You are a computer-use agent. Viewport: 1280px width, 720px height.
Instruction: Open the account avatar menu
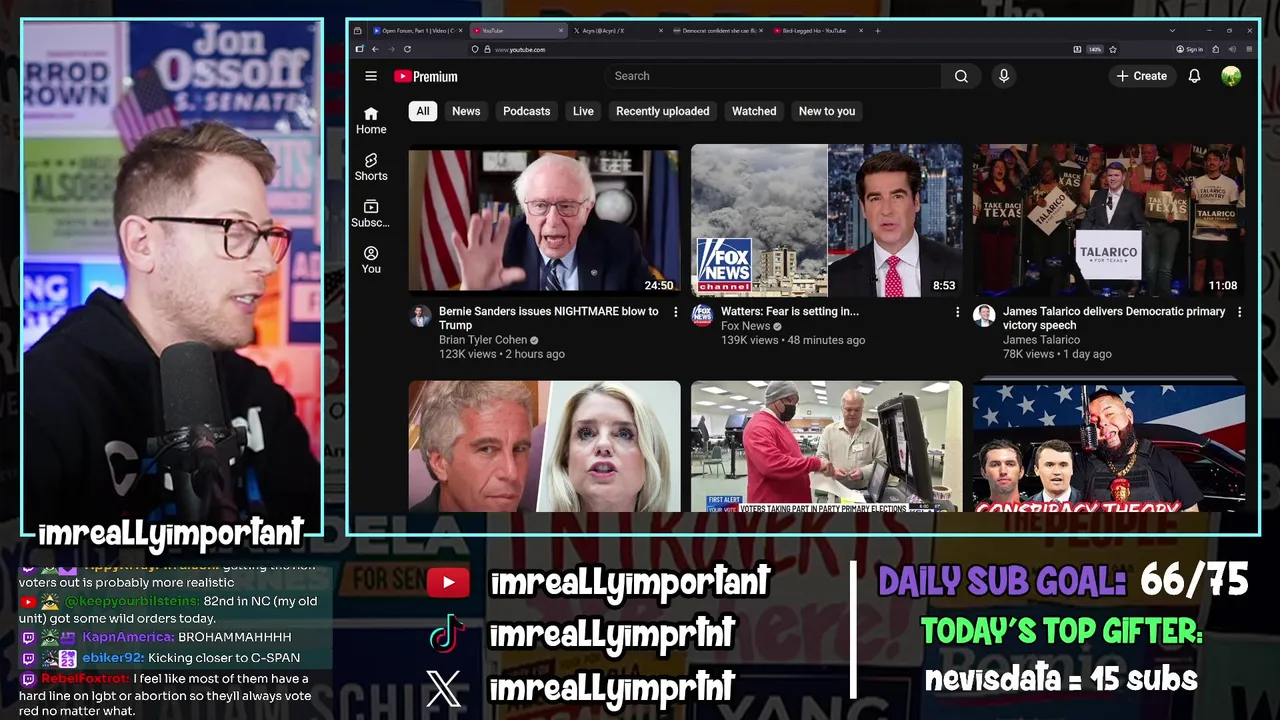tap(1231, 76)
